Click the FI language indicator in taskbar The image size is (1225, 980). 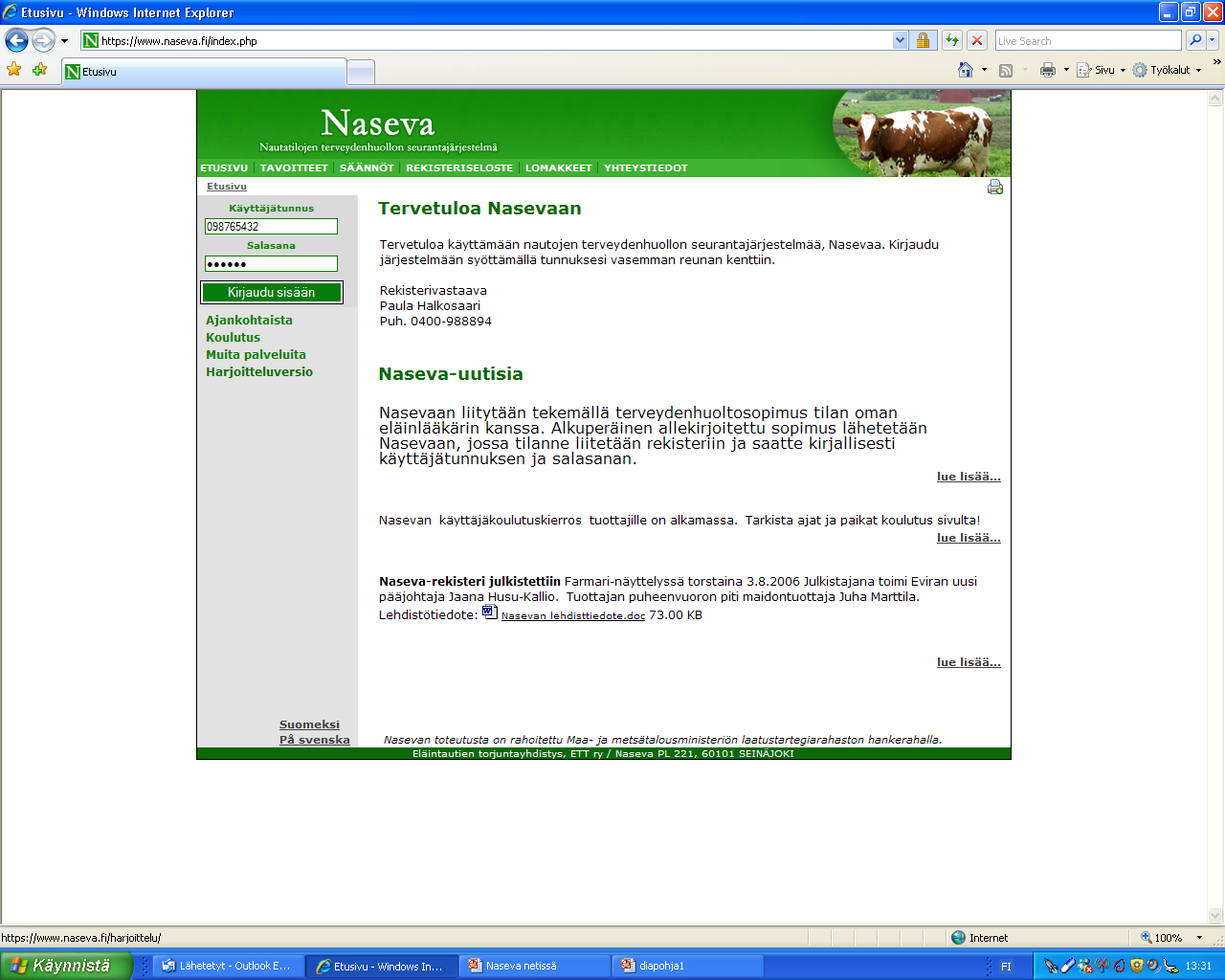coord(1006,967)
